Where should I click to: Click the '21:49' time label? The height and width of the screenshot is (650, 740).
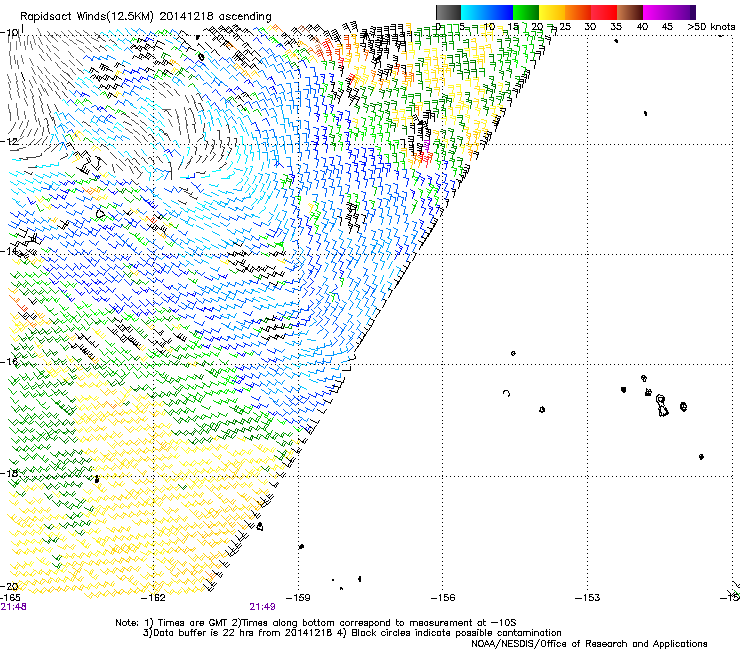pyautogui.click(x=262, y=607)
